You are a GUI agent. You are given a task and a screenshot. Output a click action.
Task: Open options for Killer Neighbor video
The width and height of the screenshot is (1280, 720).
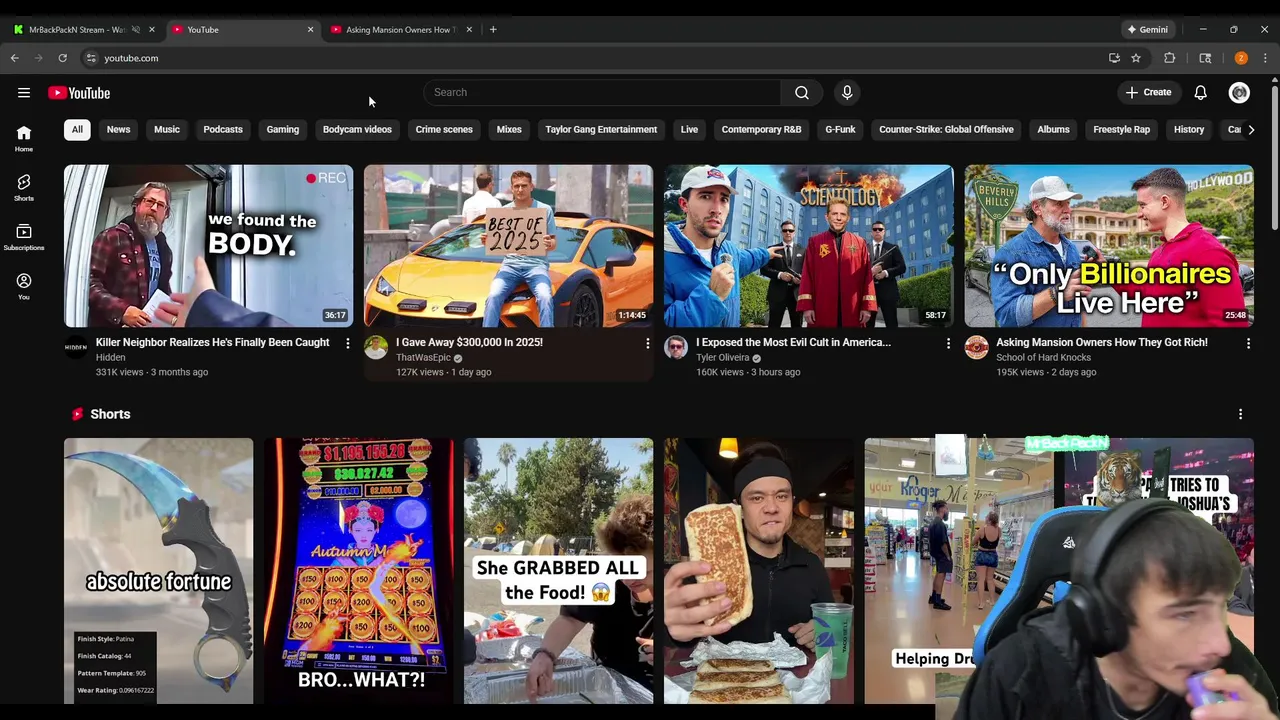[347, 343]
